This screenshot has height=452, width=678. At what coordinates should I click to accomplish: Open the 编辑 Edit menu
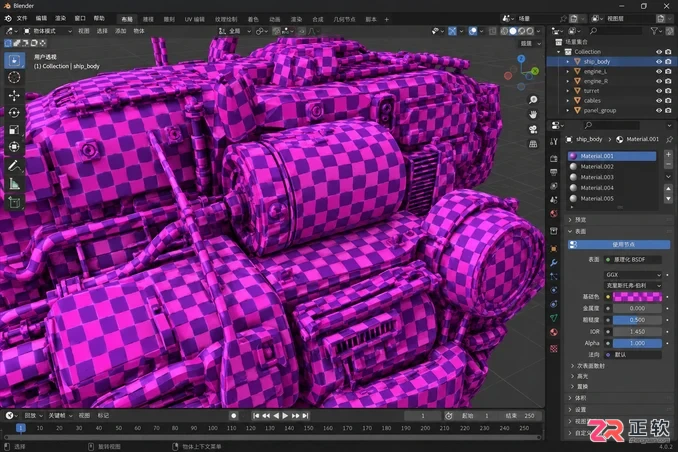(x=42, y=19)
